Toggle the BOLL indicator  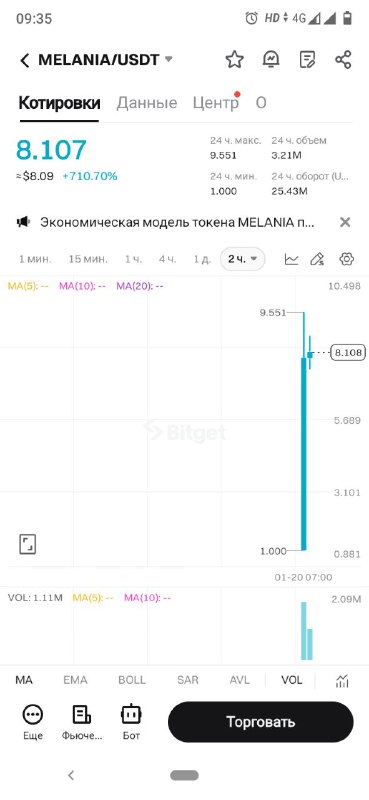(x=132, y=680)
